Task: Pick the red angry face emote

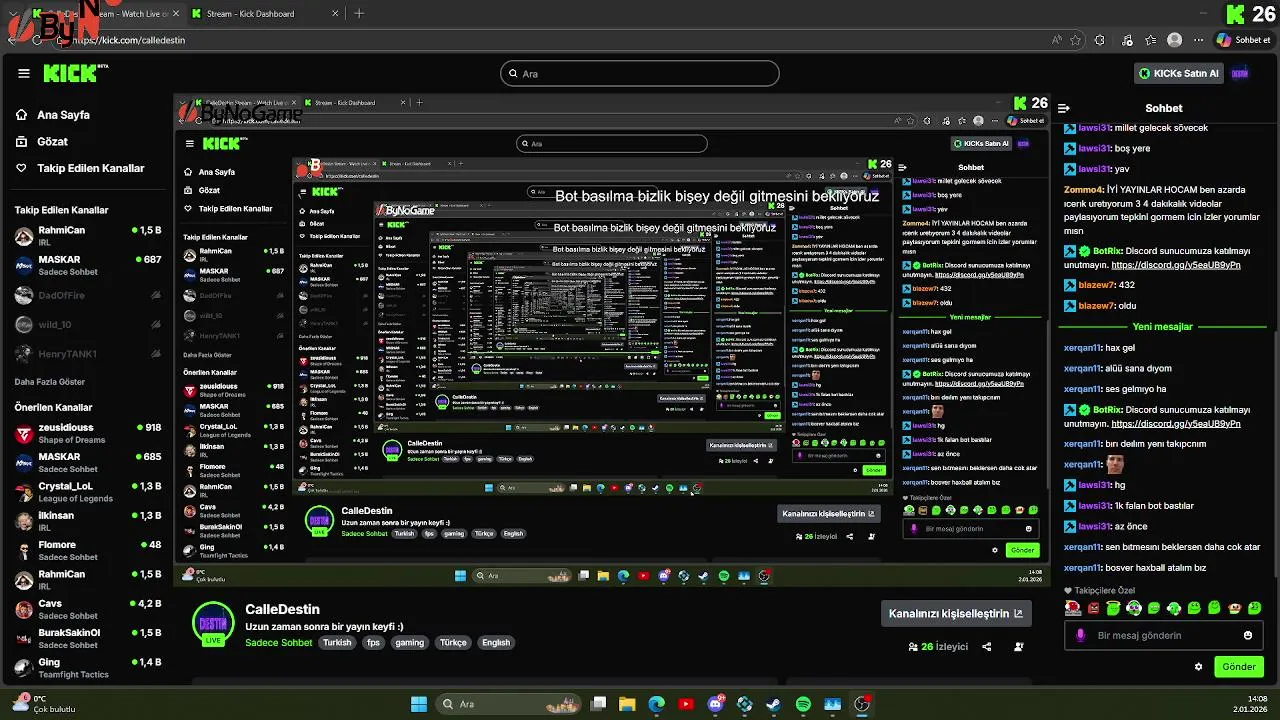Action: (1093, 608)
